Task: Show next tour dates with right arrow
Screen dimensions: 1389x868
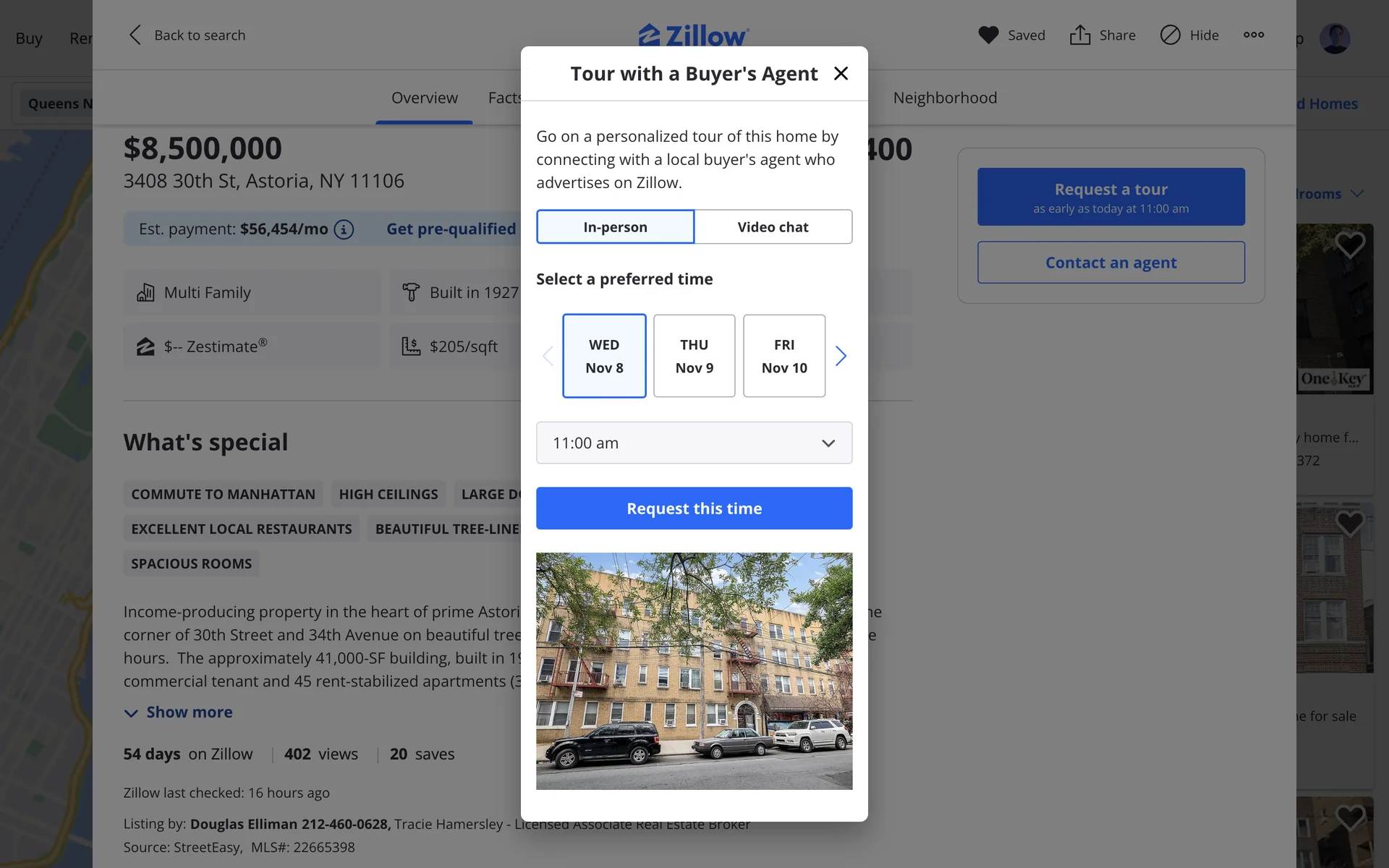Action: (841, 356)
